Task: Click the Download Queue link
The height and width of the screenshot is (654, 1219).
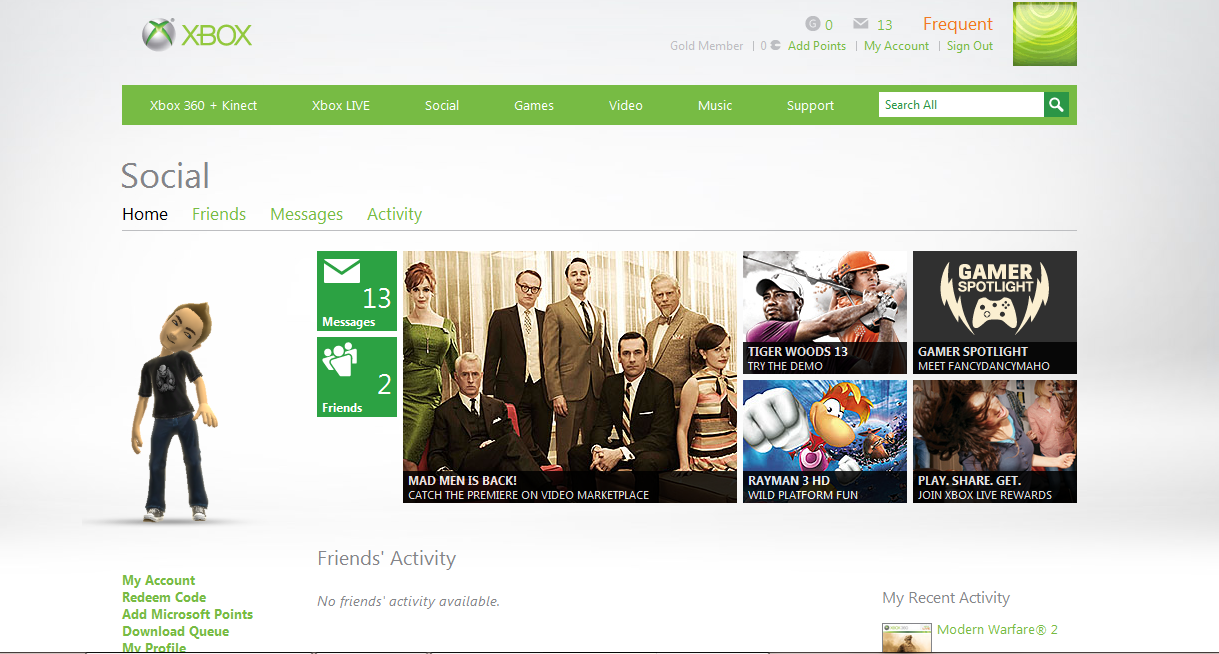Action: [x=175, y=632]
